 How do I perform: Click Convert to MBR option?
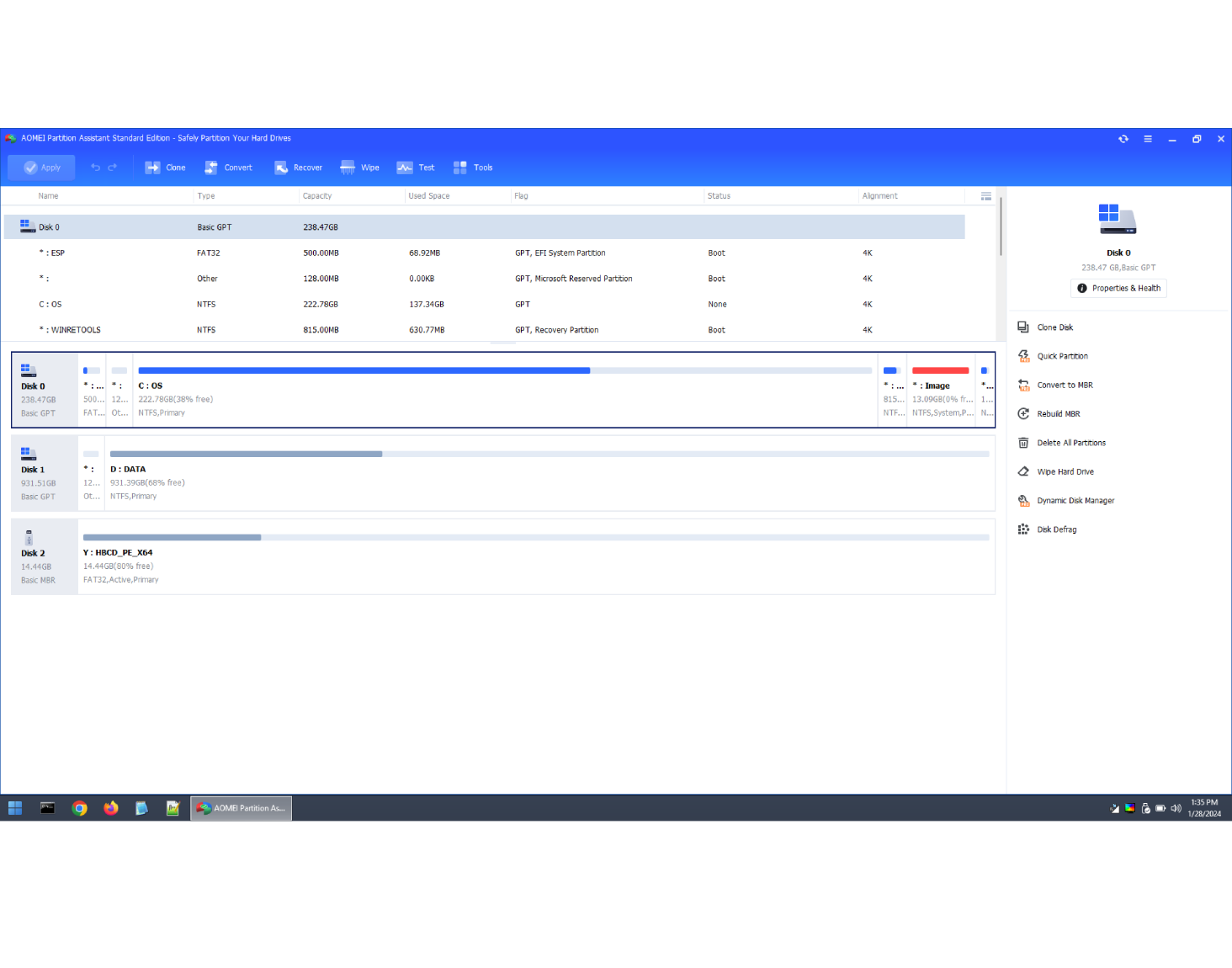point(1065,385)
